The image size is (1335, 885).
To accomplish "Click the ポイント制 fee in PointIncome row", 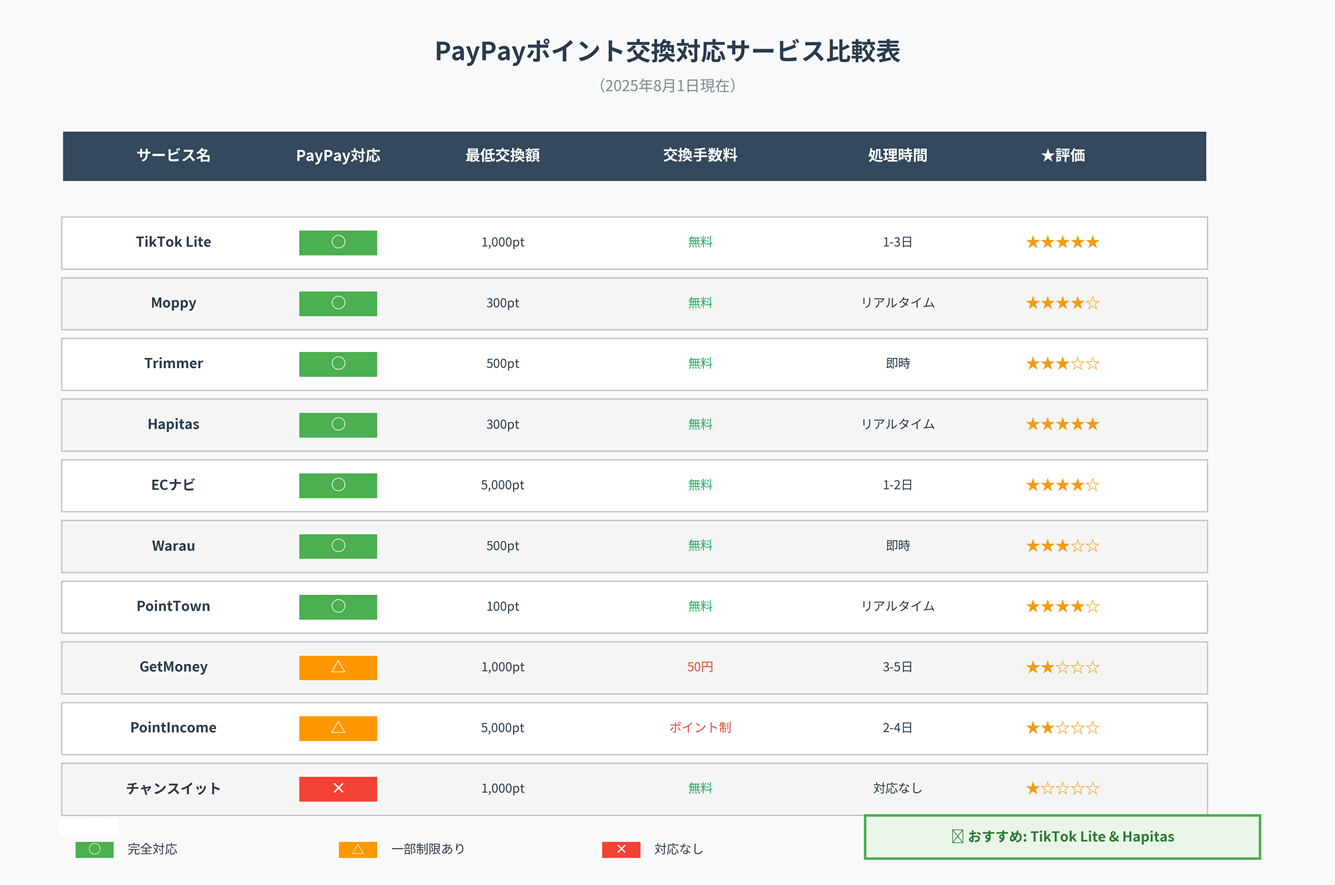I will [x=700, y=728].
